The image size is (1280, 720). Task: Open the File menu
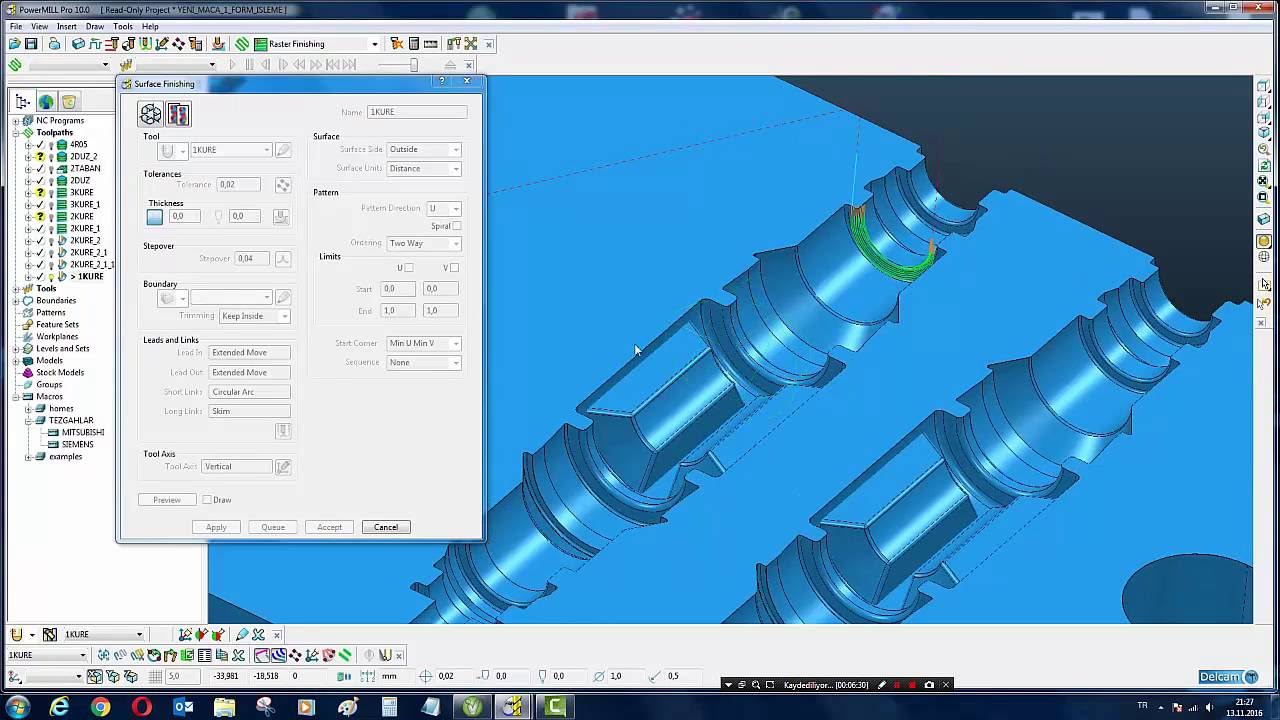click(x=16, y=27)
